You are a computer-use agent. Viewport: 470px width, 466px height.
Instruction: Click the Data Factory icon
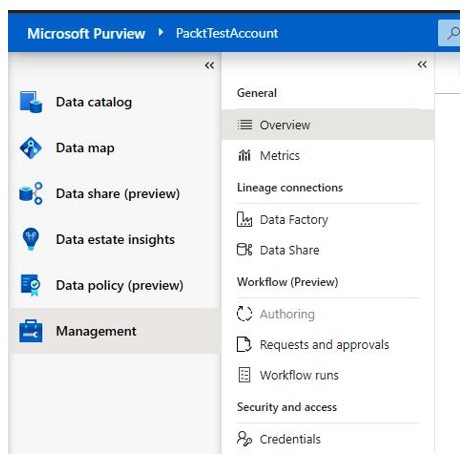pos(244,219)
